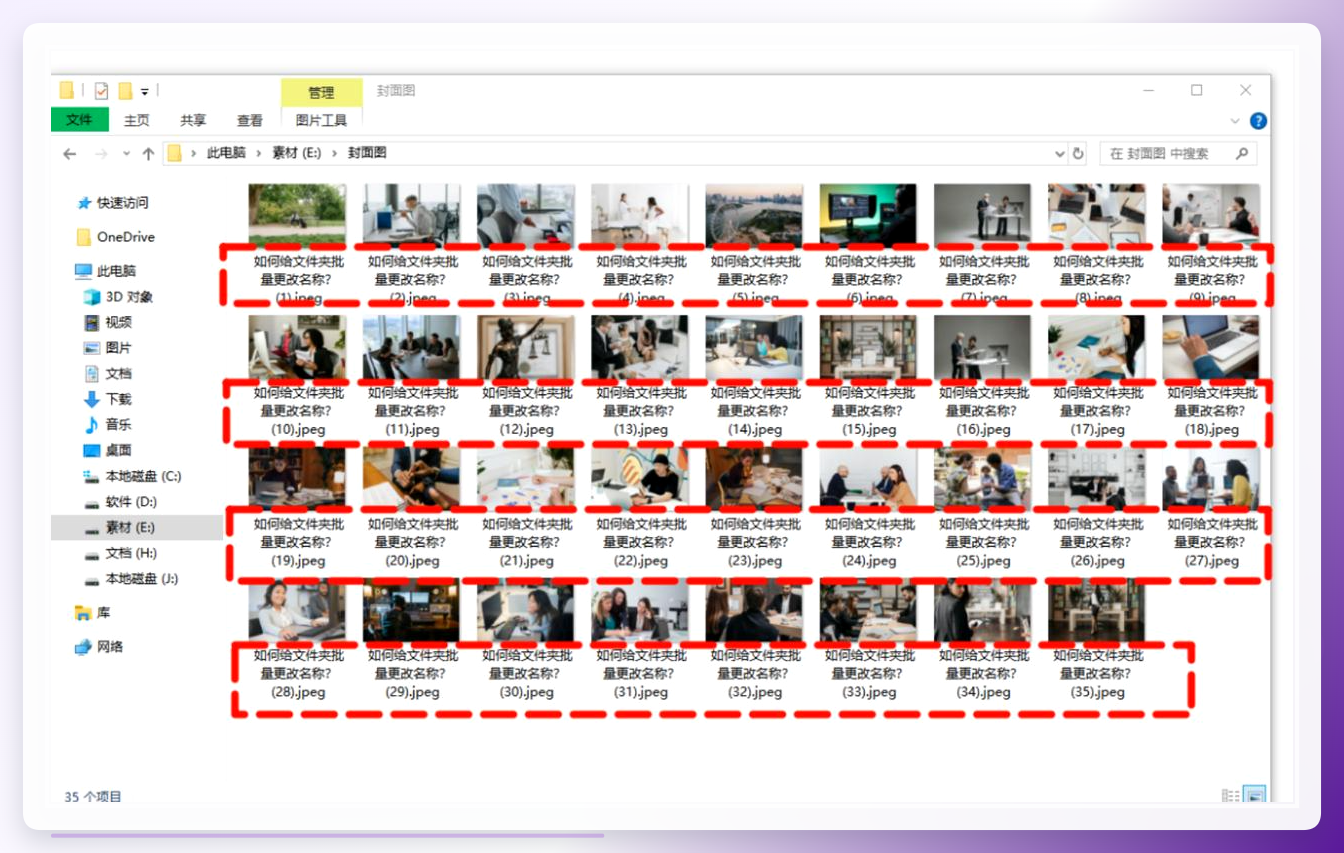Open the quick access toolbar customize dropdown
The width and height of the screenshot is (1344, 853).
pos(144,92)
